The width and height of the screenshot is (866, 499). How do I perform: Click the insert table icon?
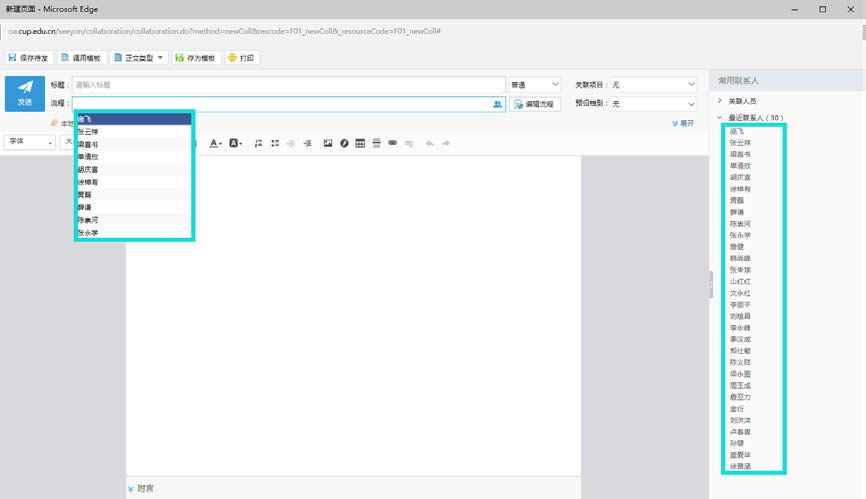click(360, 143)
